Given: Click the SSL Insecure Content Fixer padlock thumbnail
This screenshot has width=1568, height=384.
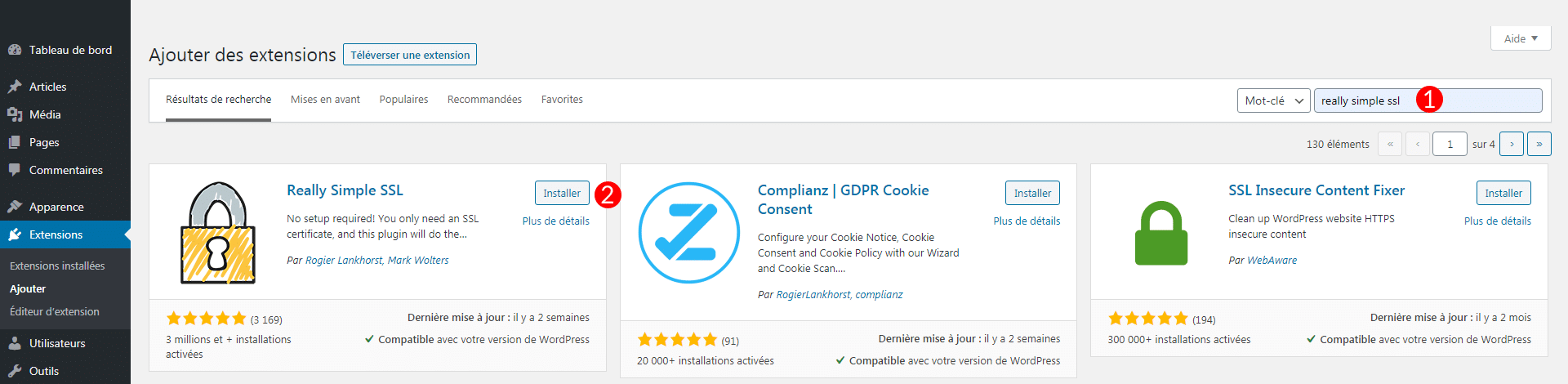Looking at the screenshot, I should [x=1161, y=233].
